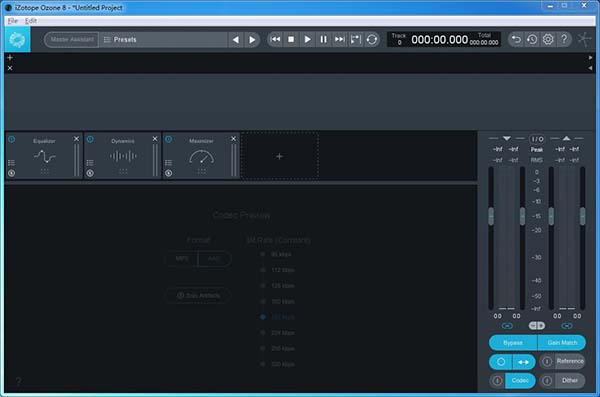Viewport: 600px width, 397px height.
Task: Toggle output gain channel link icon
Action: (567, 326)
